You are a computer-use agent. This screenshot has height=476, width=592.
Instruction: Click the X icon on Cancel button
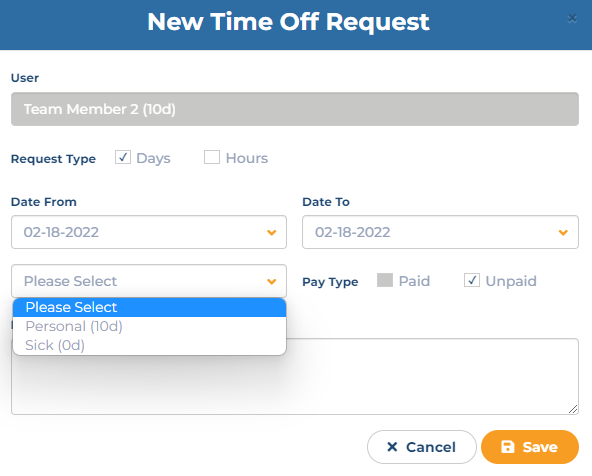point(392,447)
